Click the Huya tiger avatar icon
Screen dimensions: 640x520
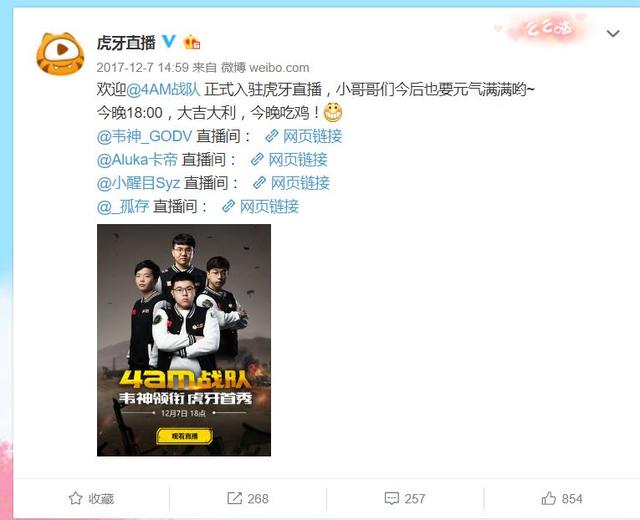[60, 53]
